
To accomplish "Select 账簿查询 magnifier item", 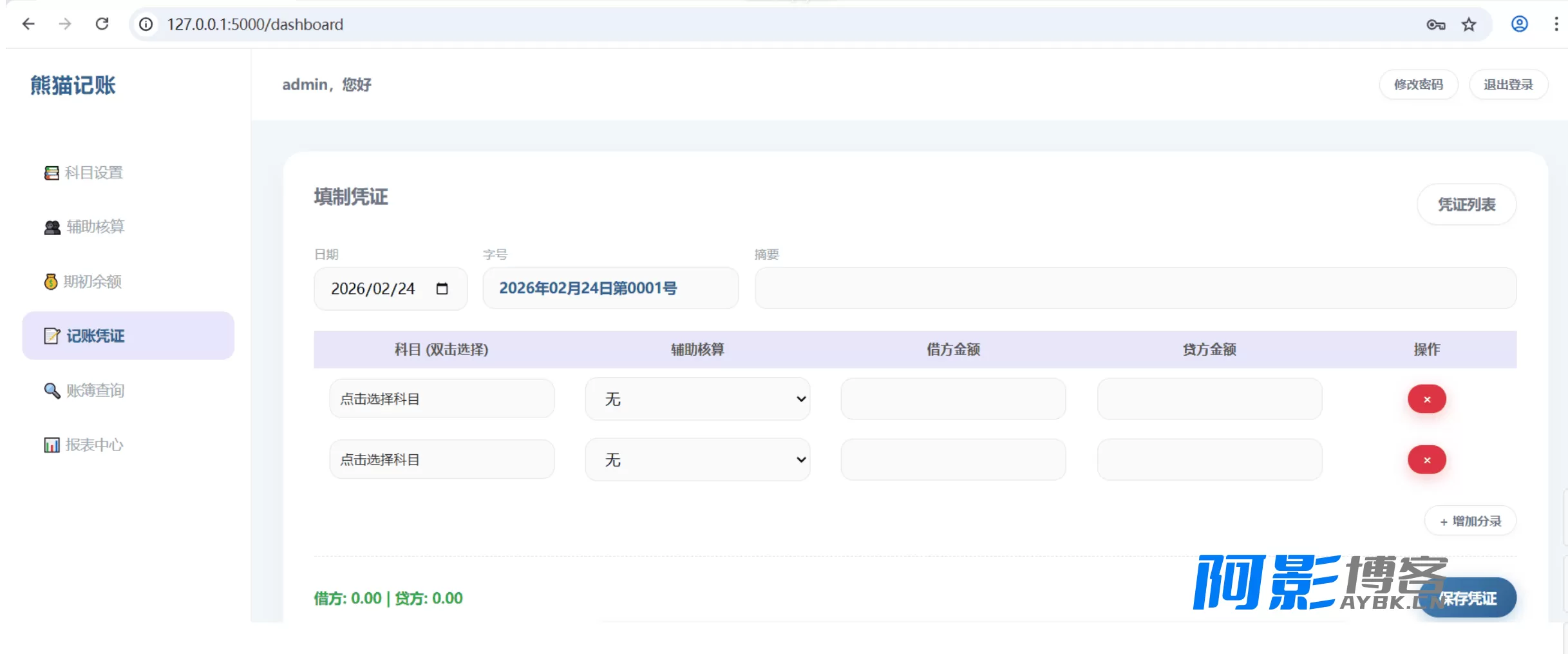I will (x=84, y=390).
